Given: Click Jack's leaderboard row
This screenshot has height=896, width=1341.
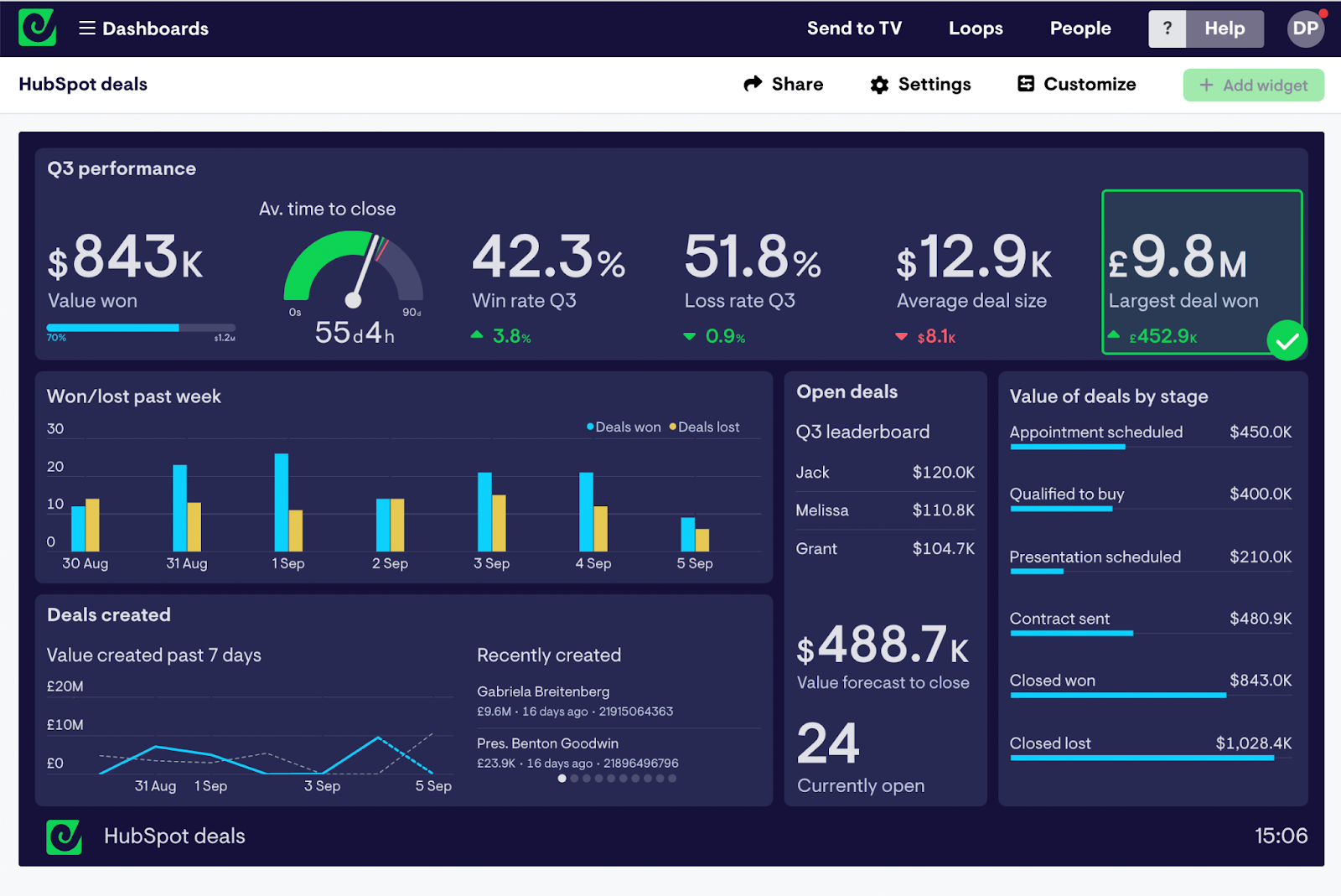Looking at the screenshot, I should [x=885, y=472].
